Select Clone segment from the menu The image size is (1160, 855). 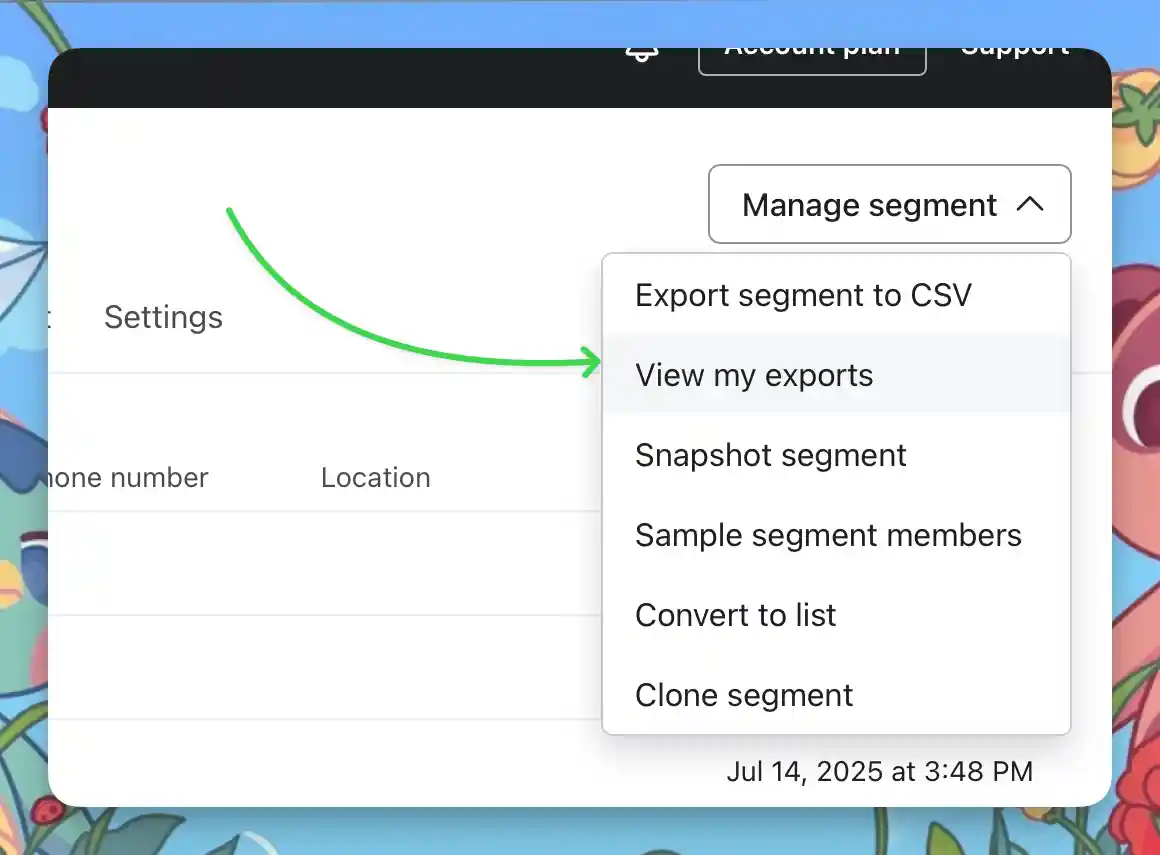pos(743,694)
